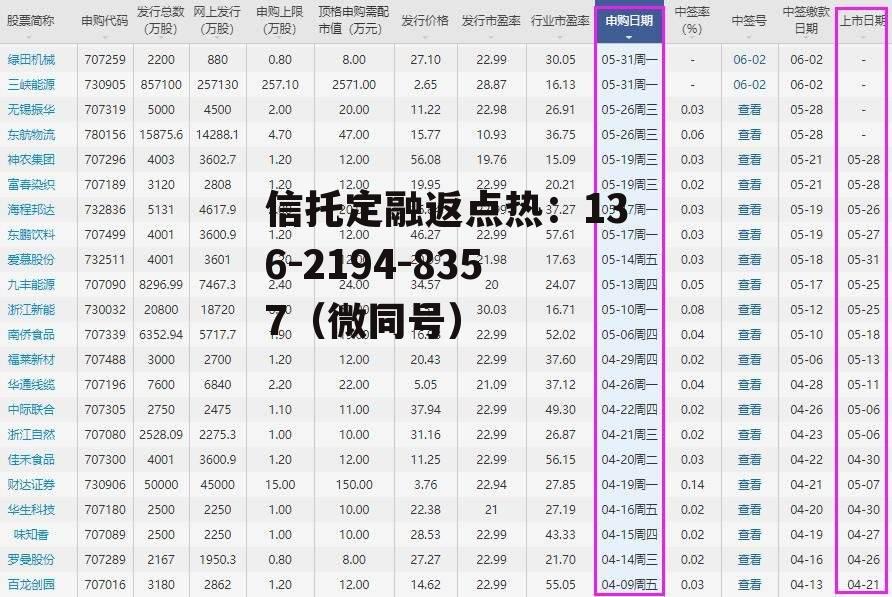Sort by 申购代码 column header
The height and width of the screenshot is (597, 892).
click(105, 21)
